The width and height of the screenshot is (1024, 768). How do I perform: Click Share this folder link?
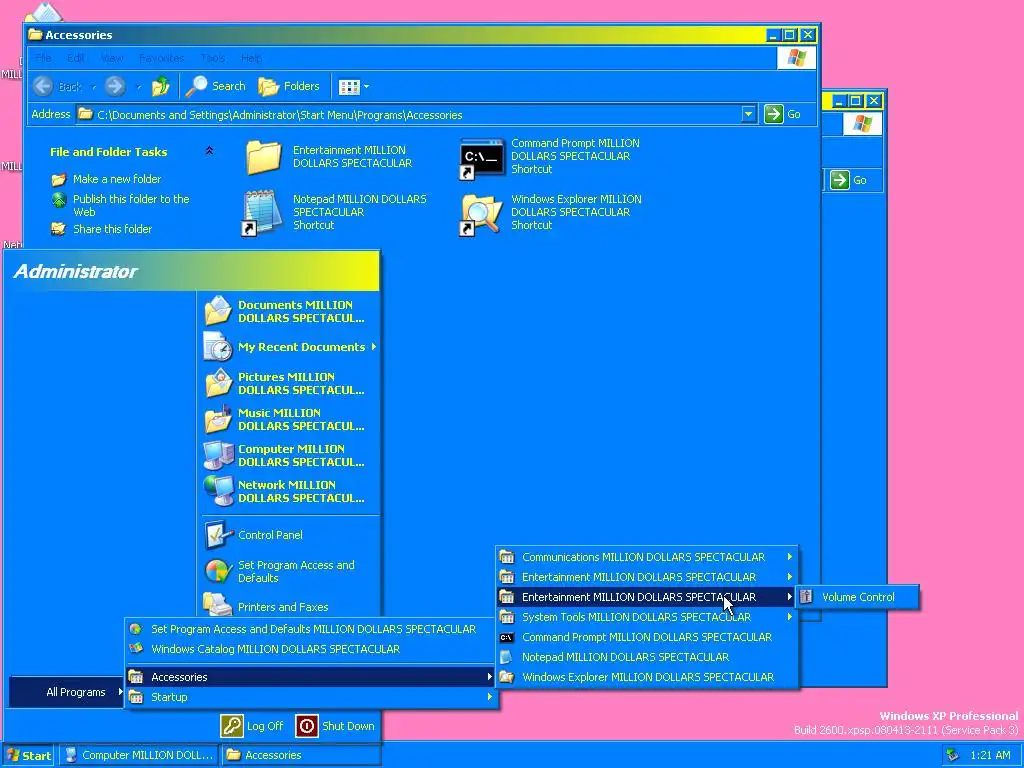point(112,229)
